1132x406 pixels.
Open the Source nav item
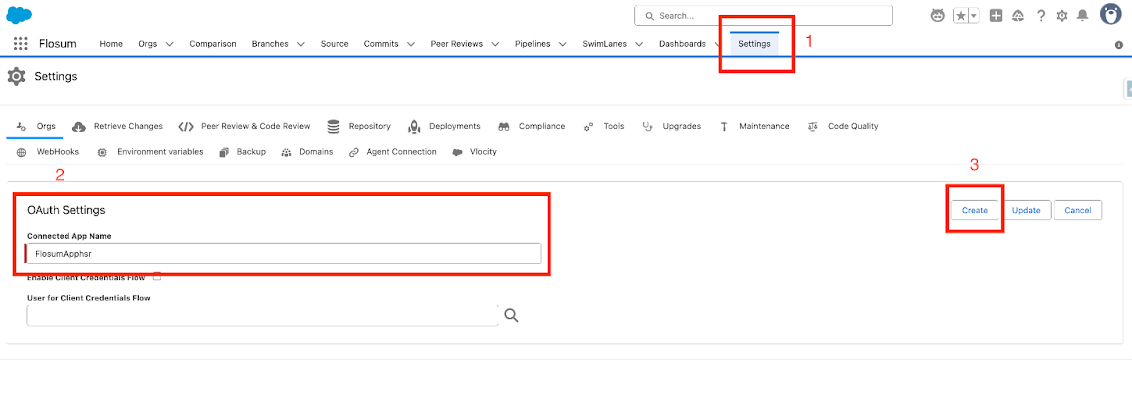coord(334,43)
